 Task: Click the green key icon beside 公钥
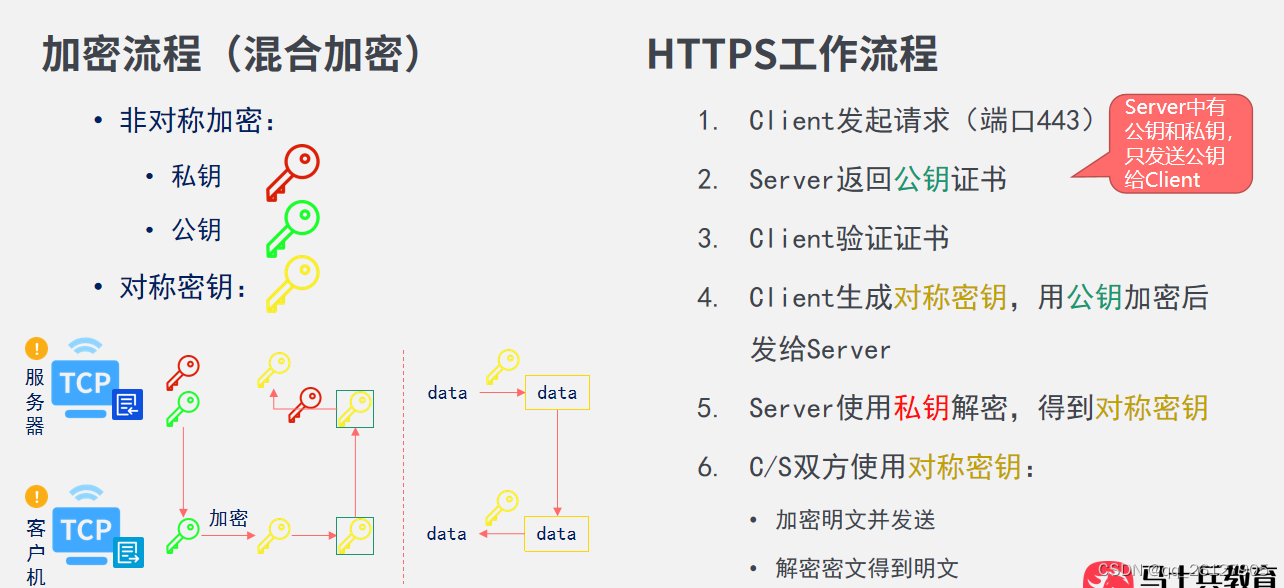tap(292, 229)
